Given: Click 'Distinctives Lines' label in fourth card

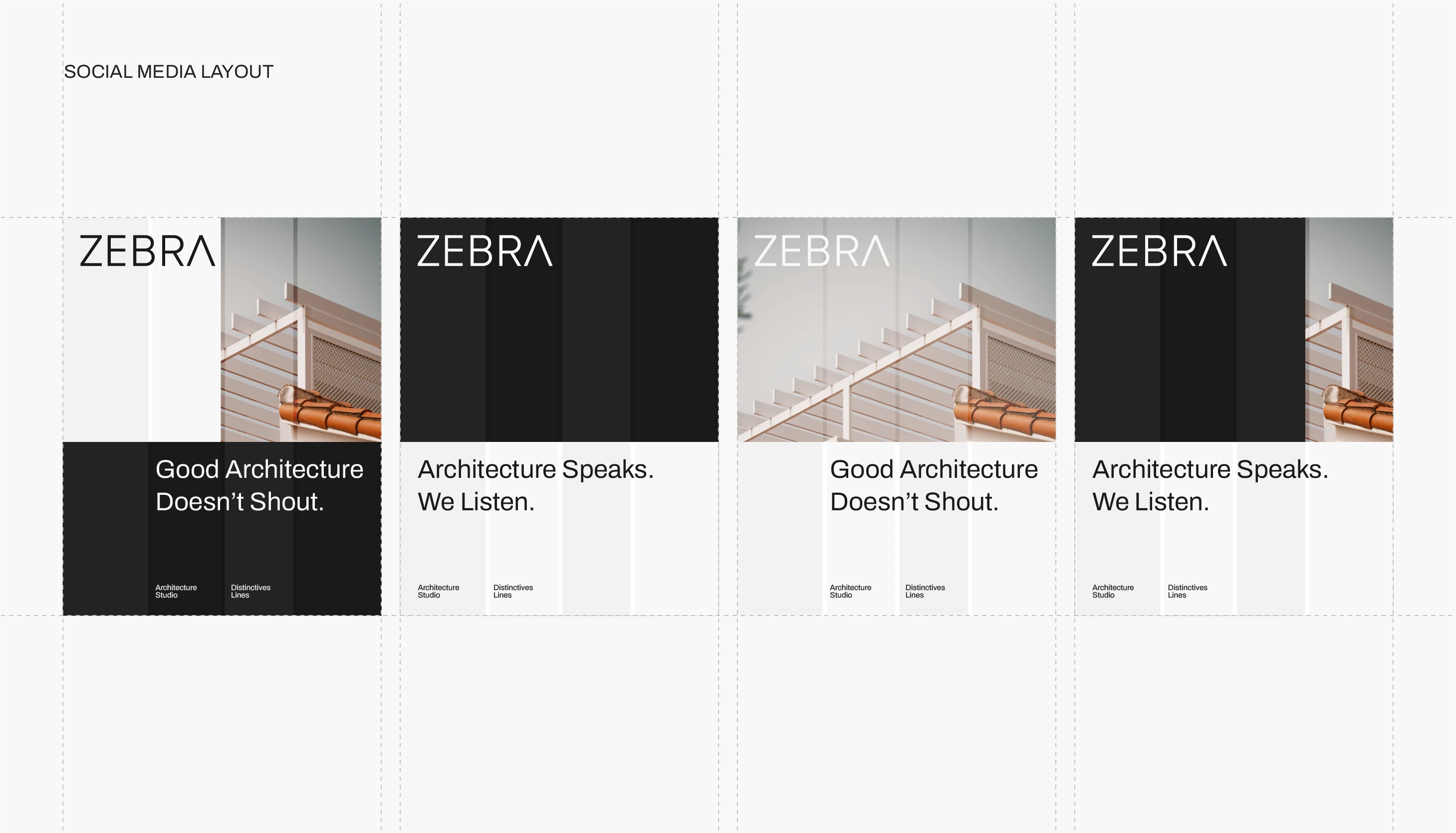Looking at the screenshot, I should click(1187, 591).
